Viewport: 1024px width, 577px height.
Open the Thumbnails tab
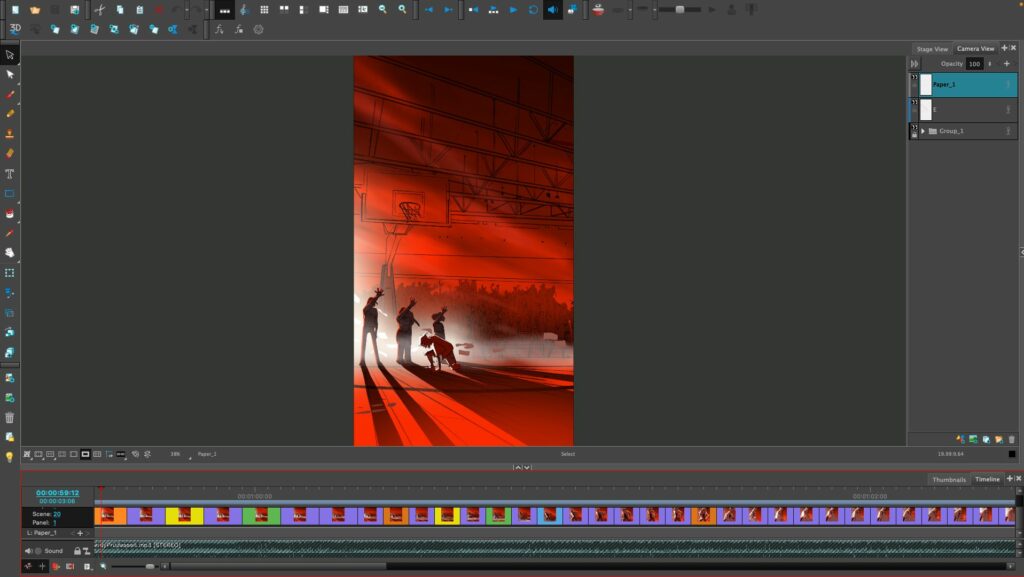click(949, 480)
